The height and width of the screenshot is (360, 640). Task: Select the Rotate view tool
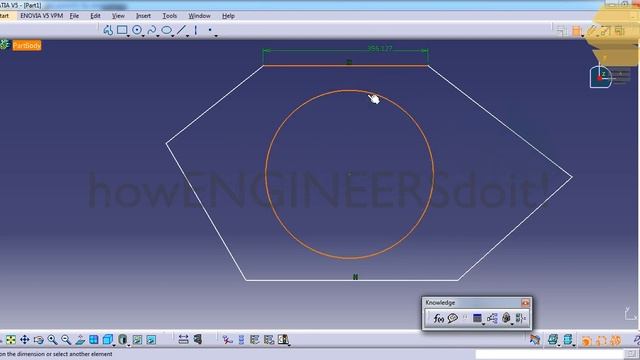(38, 340)
